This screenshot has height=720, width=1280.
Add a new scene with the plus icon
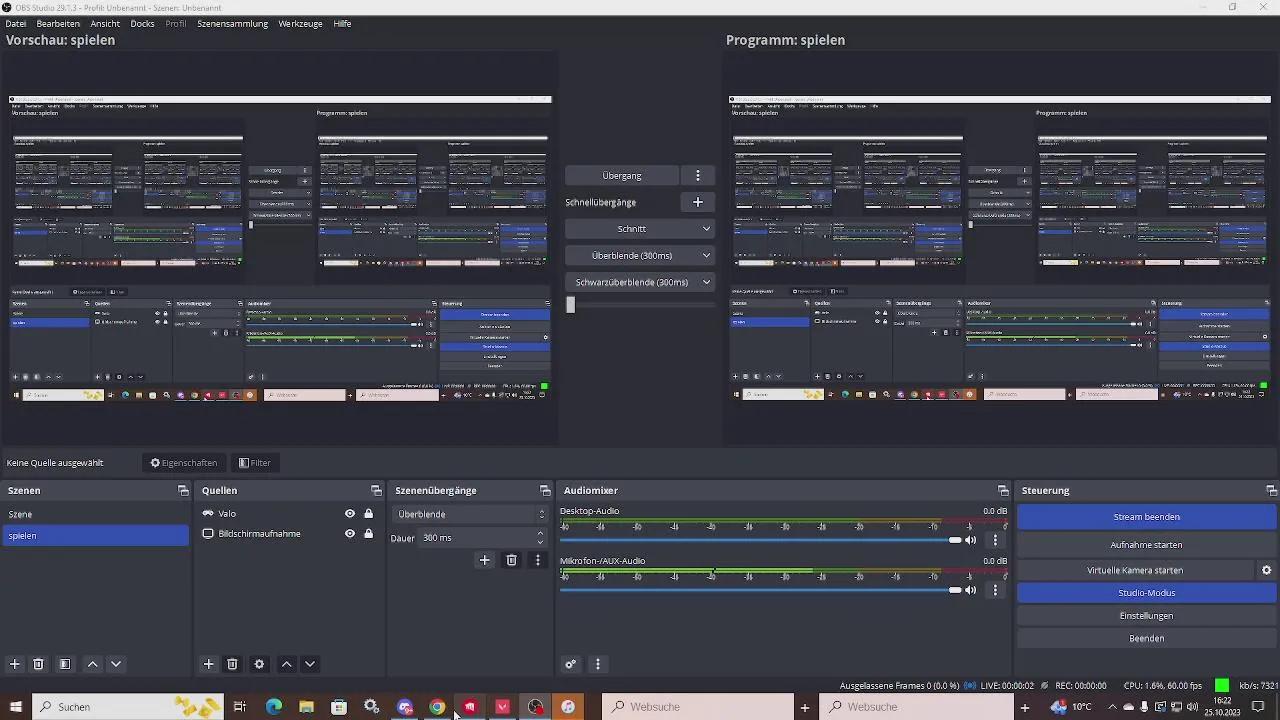(x=15, y=664)
